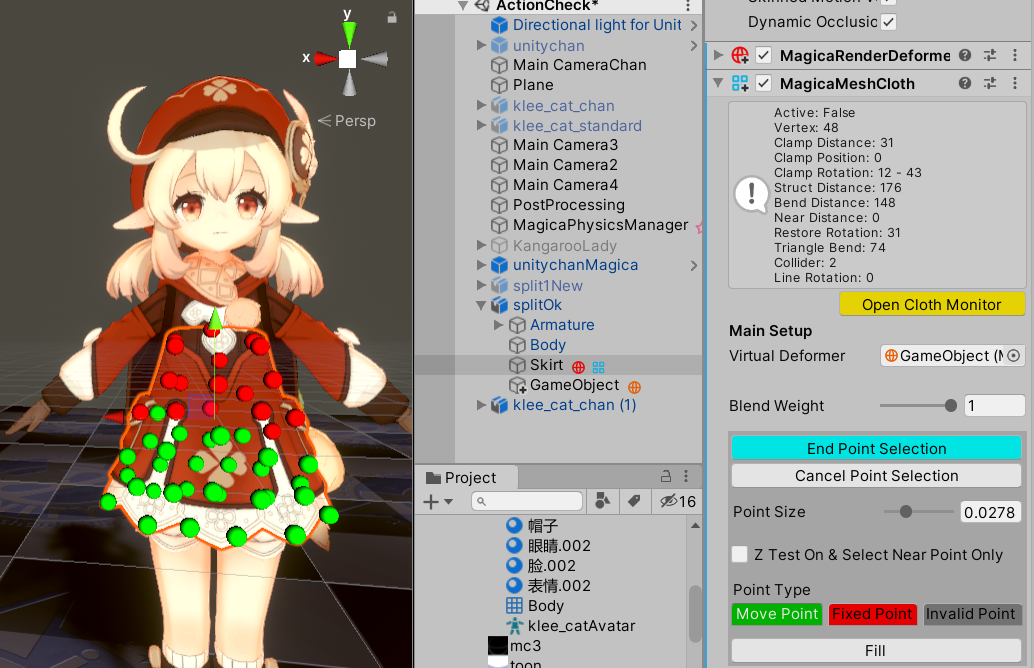Open MagicaMeshCloth more options
The image size is (1034, 668).
coord(1015,83)
